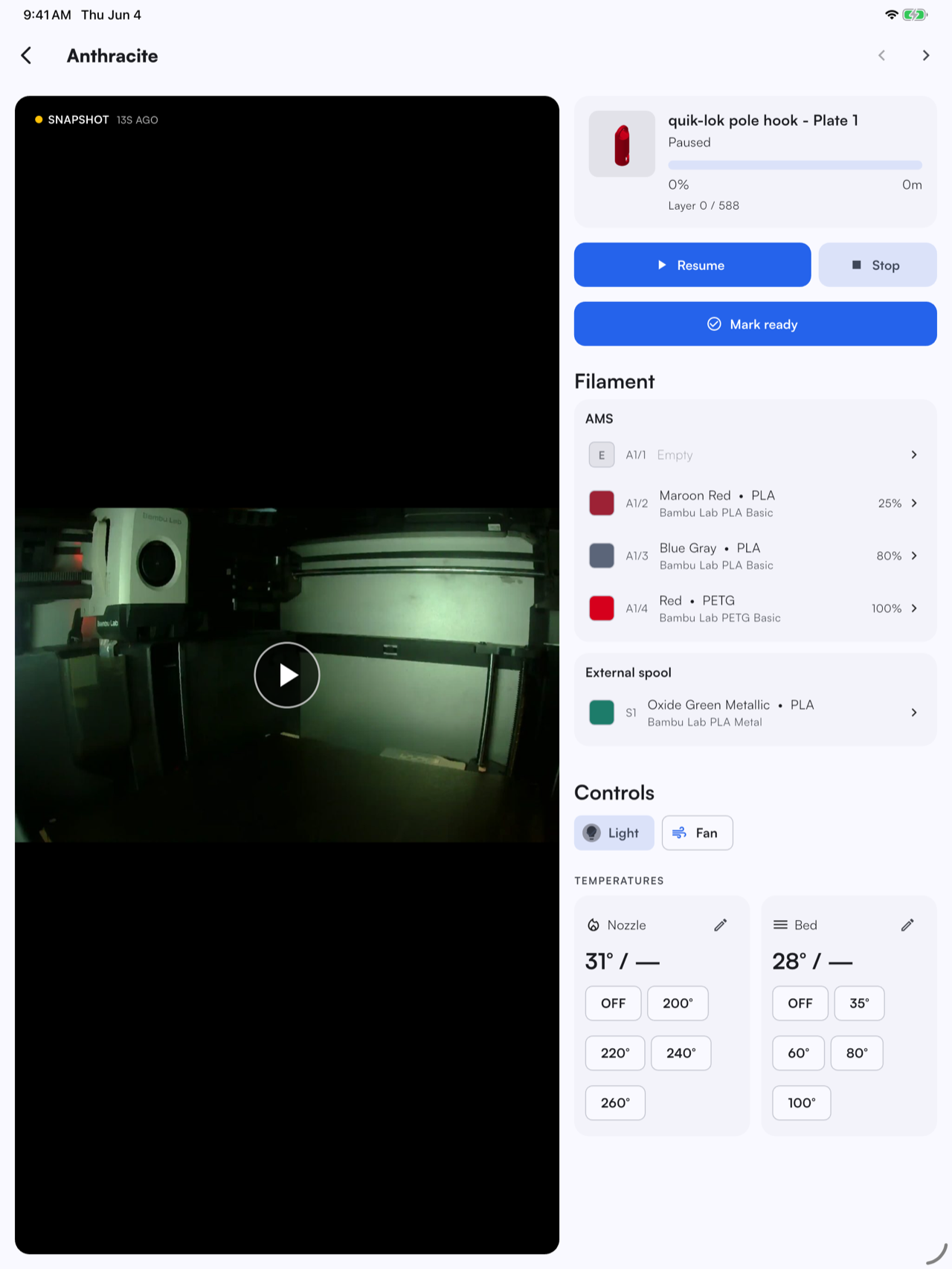Screen dimensions: 952x1269
Task: Edit the Bed temperature with pencil icon
Action: 907,925
